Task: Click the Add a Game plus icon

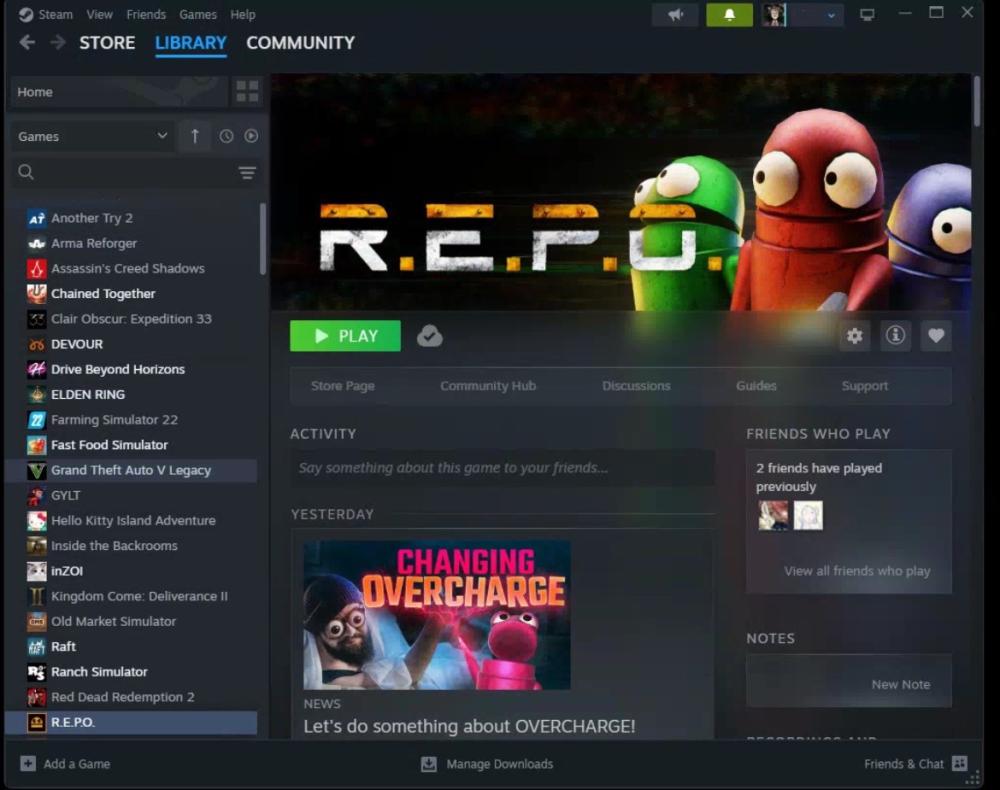Action: [x=28, y=763]
